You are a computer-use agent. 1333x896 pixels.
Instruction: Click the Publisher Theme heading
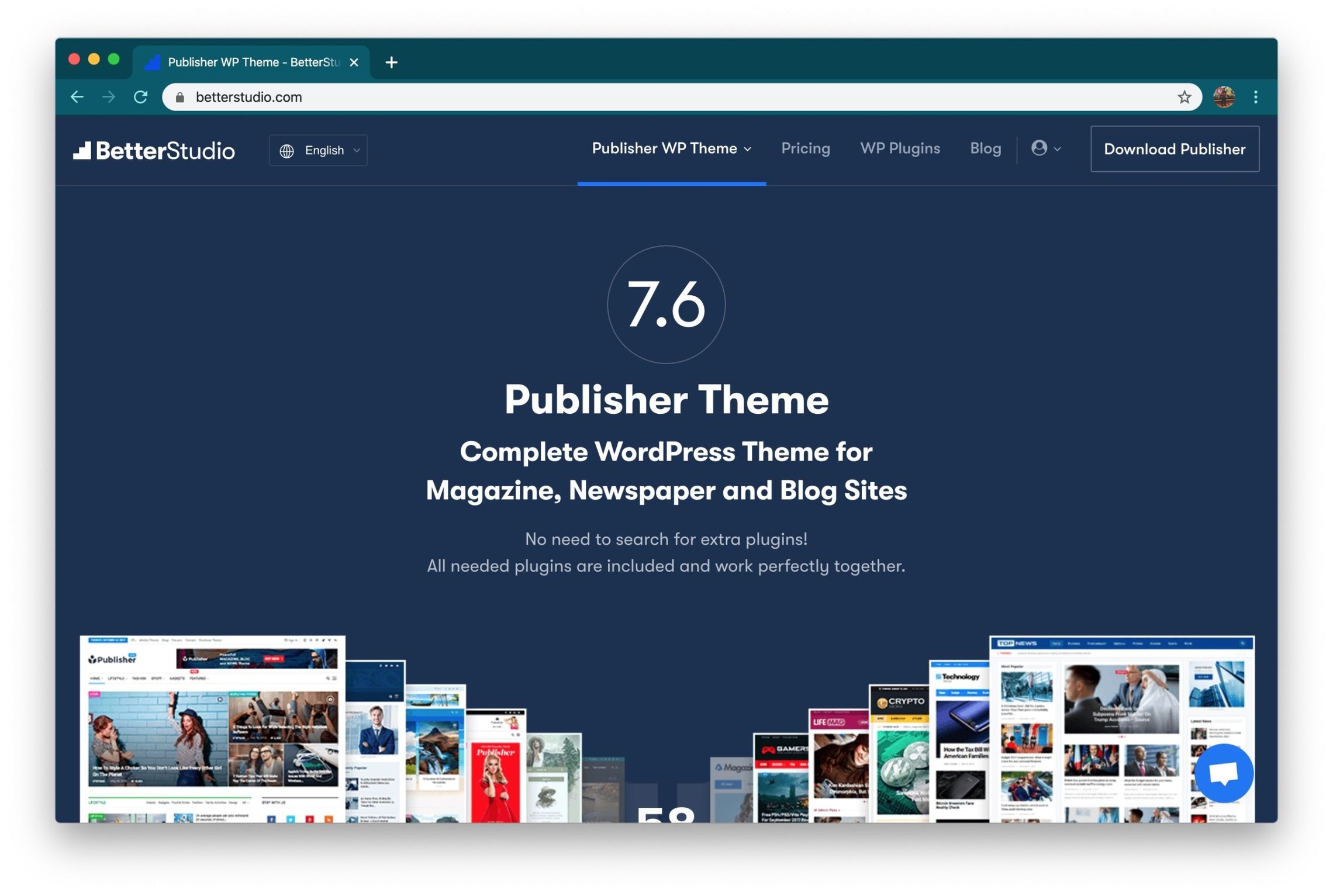click(666, 400)
